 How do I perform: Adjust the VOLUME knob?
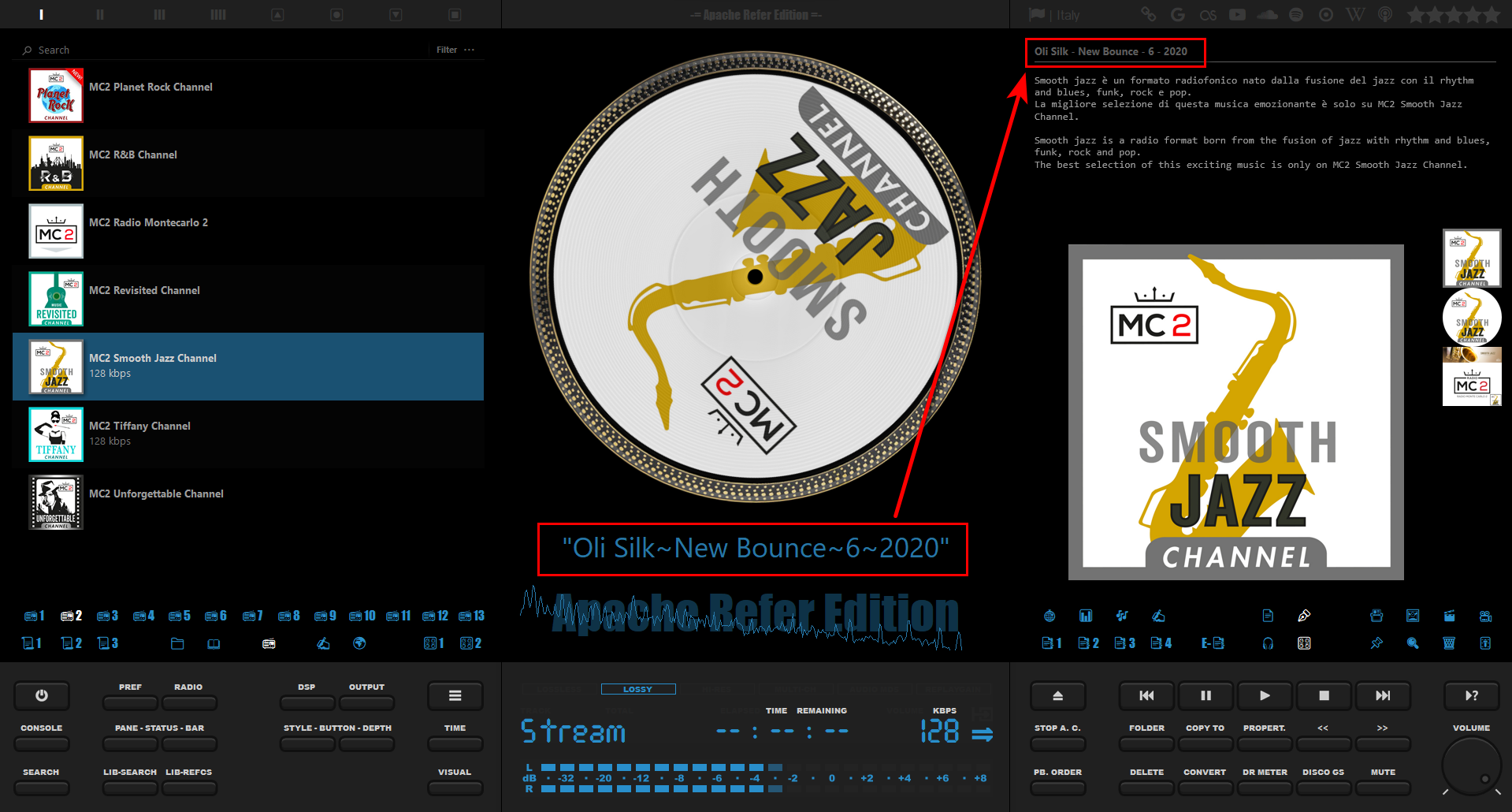point(1471,767)
